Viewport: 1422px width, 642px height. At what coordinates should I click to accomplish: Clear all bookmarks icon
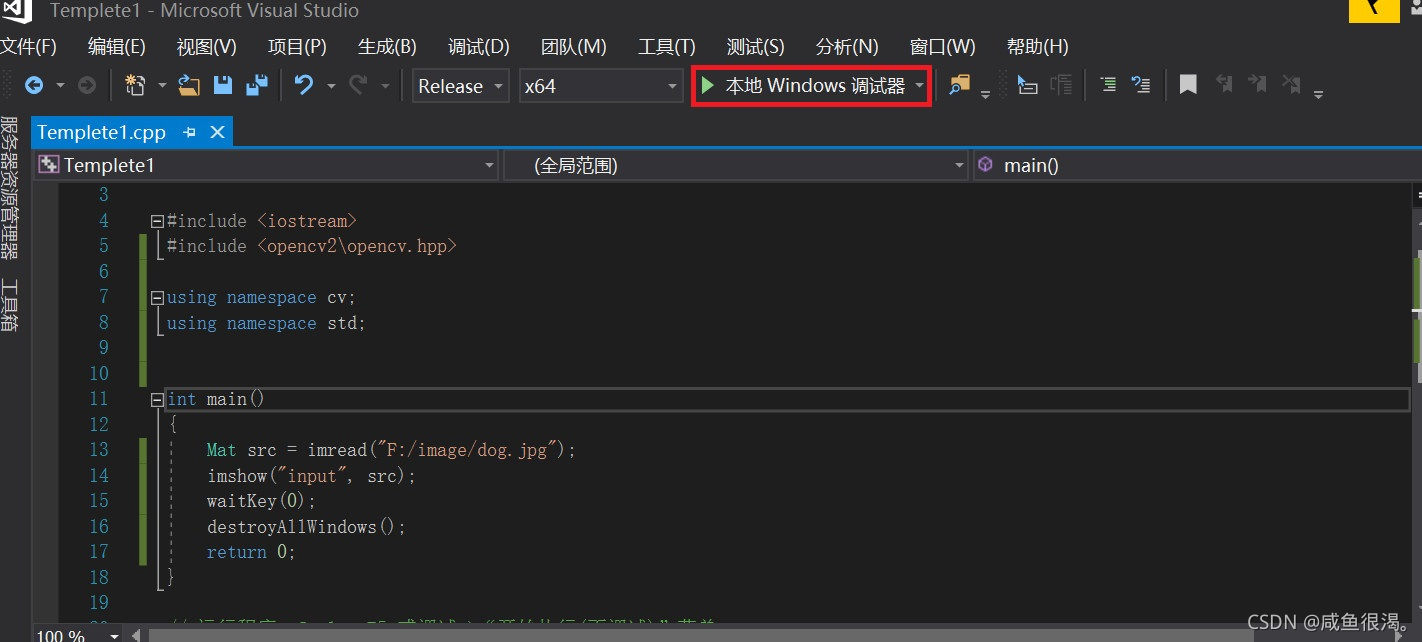tap(1292, 86)
